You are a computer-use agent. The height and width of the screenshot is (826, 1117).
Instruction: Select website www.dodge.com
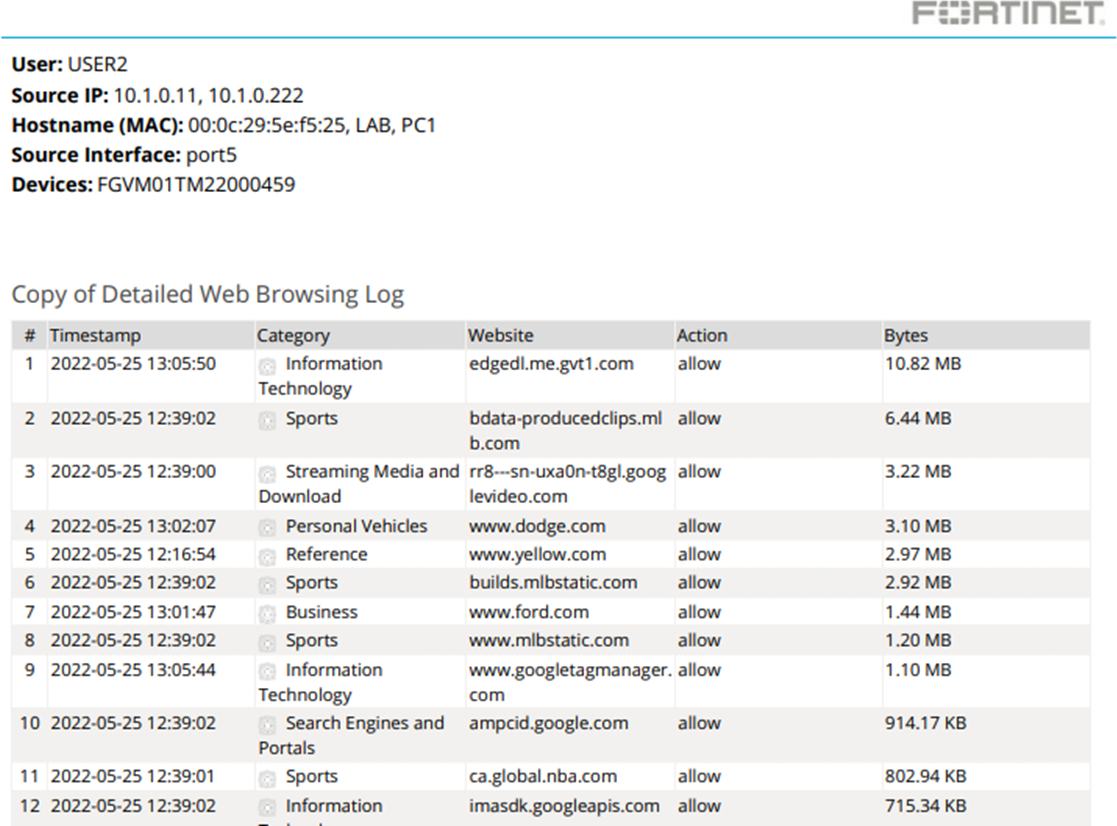pos(537,526)
